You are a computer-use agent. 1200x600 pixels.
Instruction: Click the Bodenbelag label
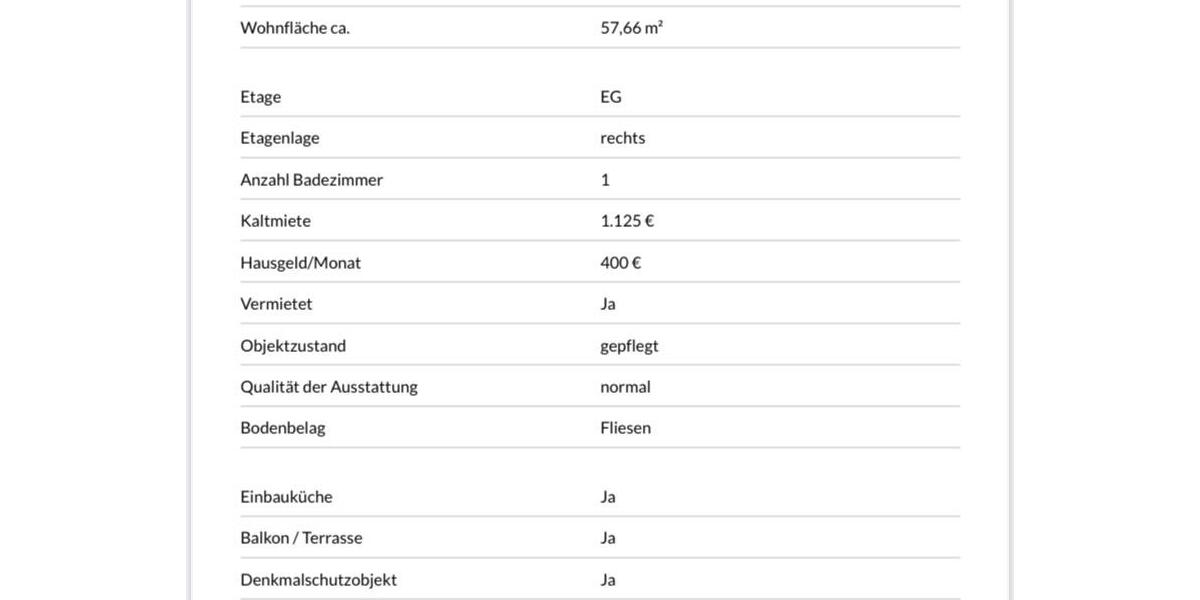tap(283, 428)
